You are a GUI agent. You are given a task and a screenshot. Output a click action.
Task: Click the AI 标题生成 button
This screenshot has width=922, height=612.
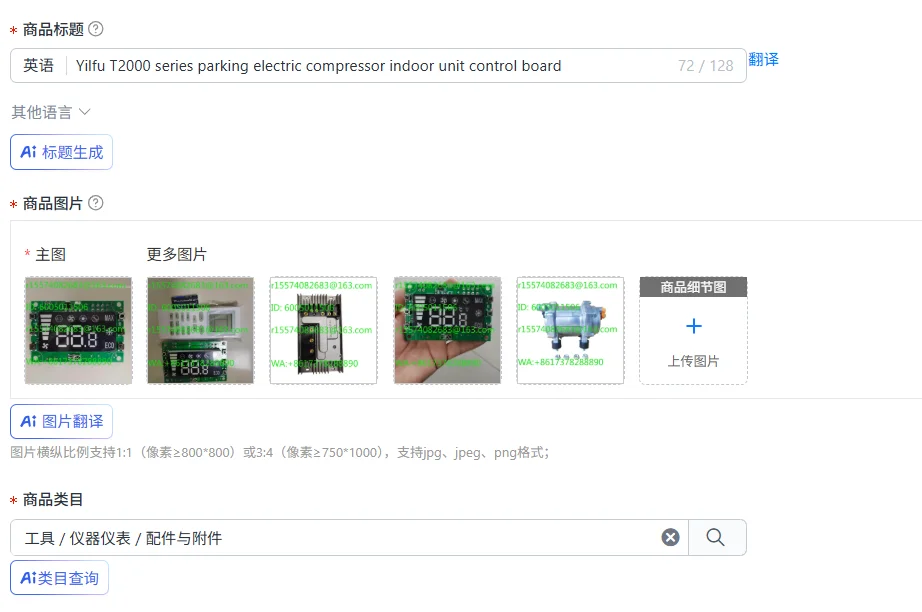click(x=61, y=152)
